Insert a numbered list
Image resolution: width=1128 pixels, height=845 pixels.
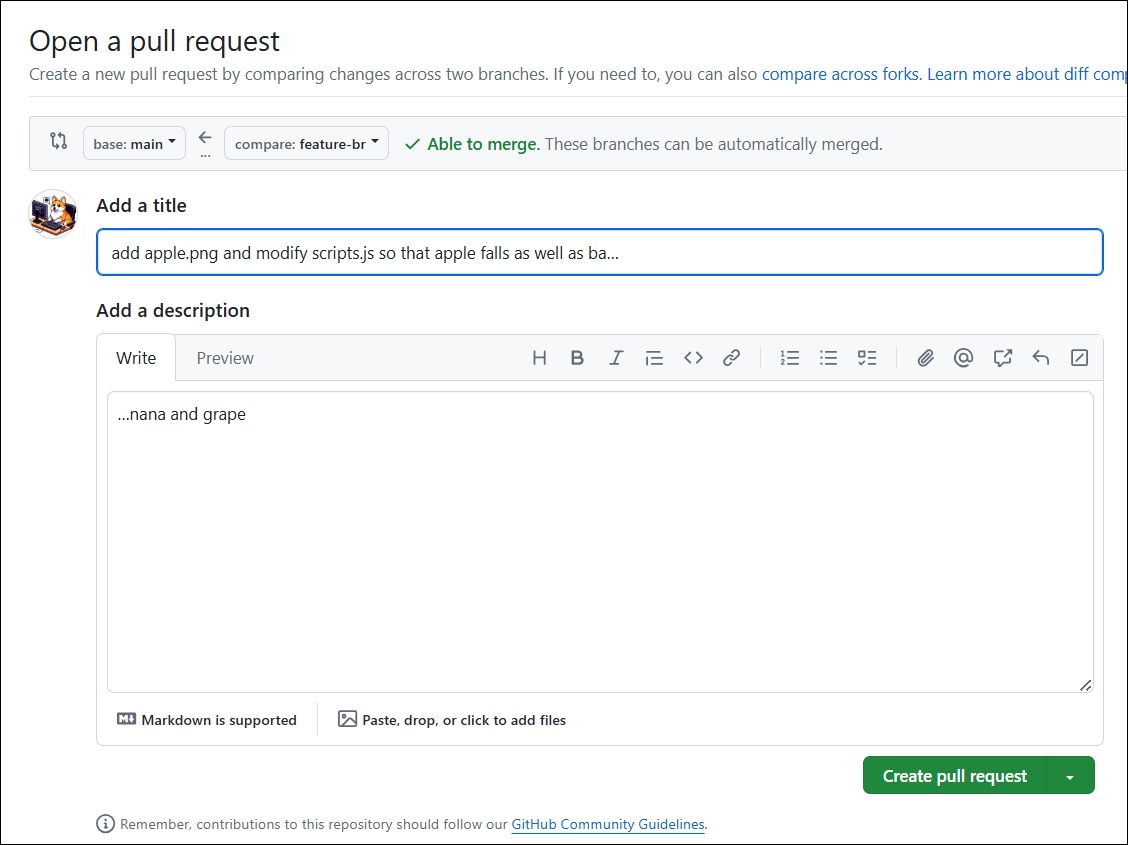pos(790,358)
